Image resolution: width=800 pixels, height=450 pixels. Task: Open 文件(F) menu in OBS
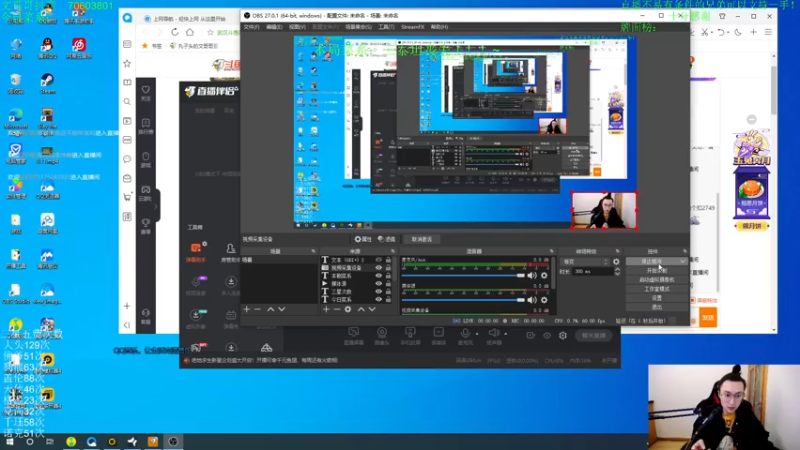(x=251, y=27)
